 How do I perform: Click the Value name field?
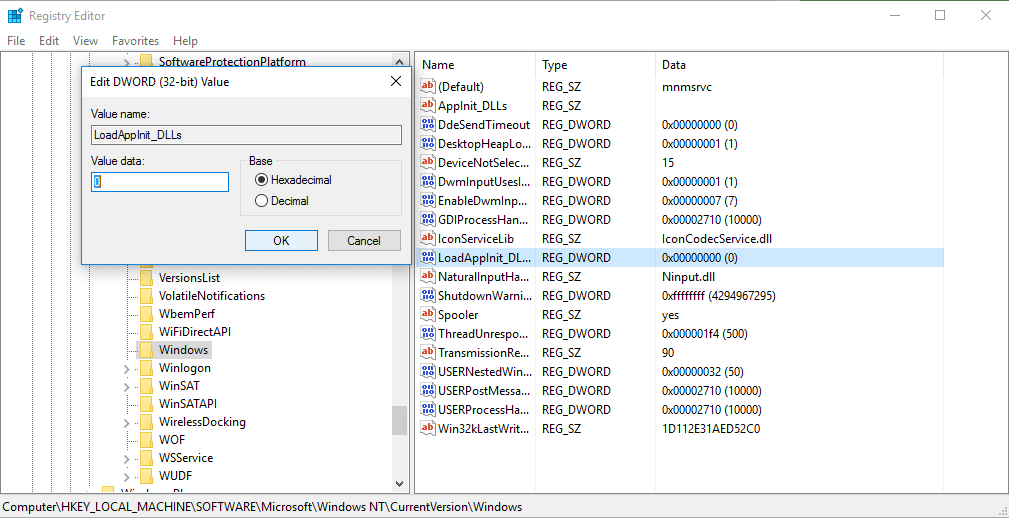click(246, 135)
